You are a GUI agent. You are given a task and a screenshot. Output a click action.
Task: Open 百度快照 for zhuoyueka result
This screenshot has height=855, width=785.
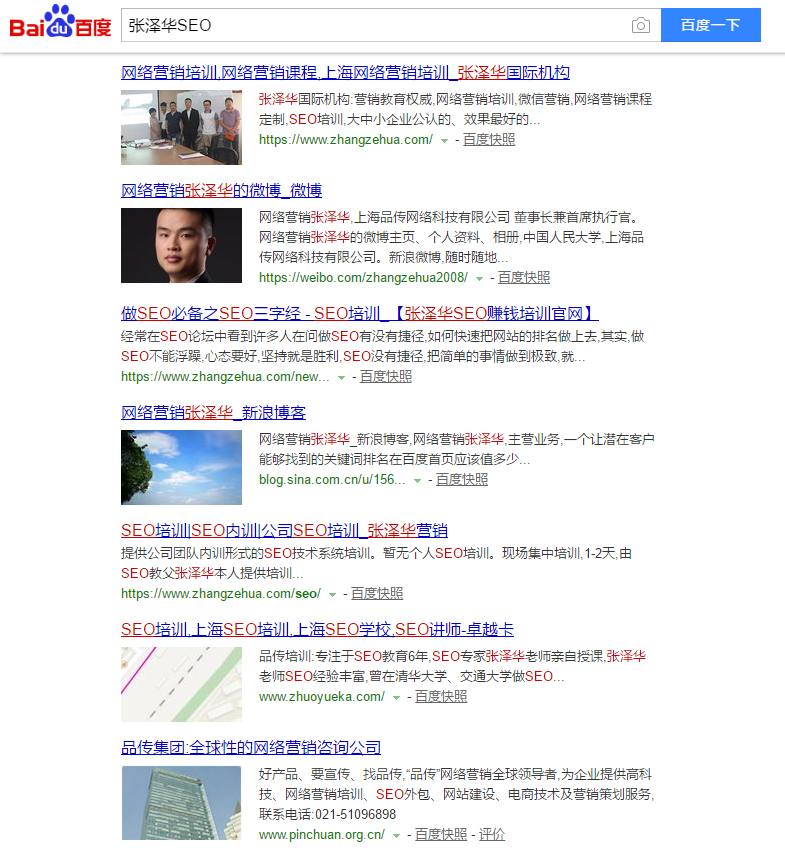tap(441, 697)
